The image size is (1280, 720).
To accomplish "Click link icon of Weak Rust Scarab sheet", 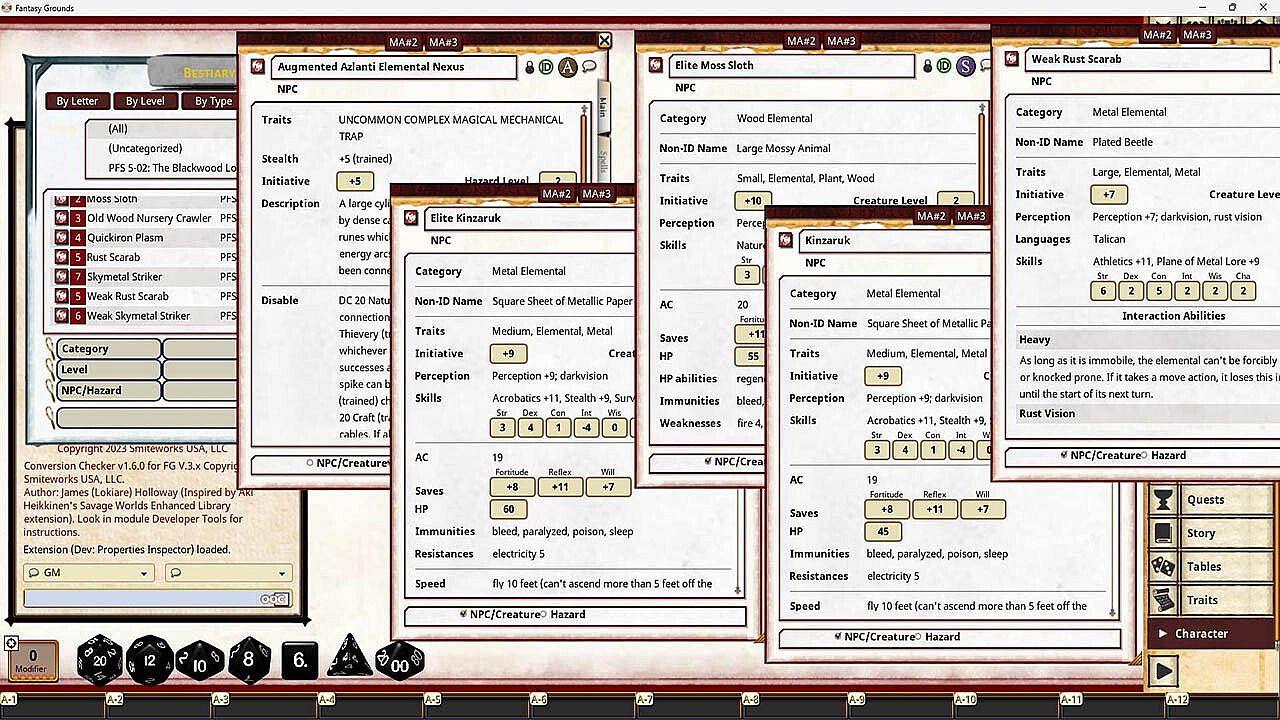I will [x=1012, y=59].
